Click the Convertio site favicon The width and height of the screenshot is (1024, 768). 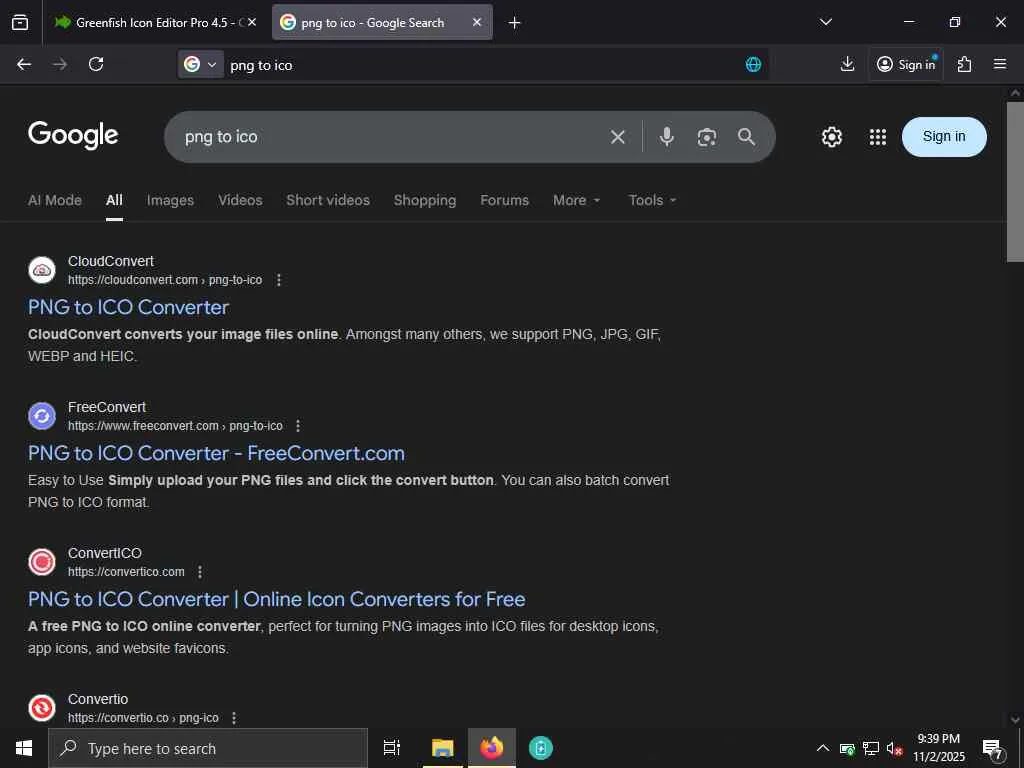click(x=42, y=708)
